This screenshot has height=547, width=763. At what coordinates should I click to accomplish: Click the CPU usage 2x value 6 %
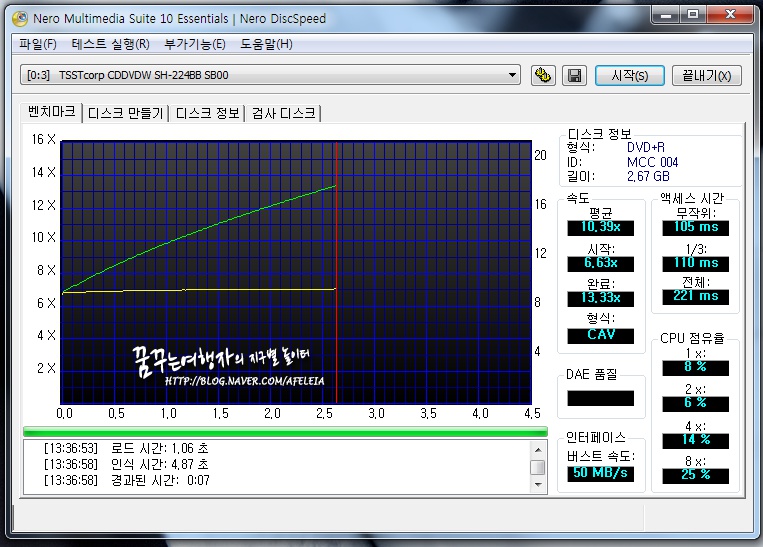(x=695, y=403)
